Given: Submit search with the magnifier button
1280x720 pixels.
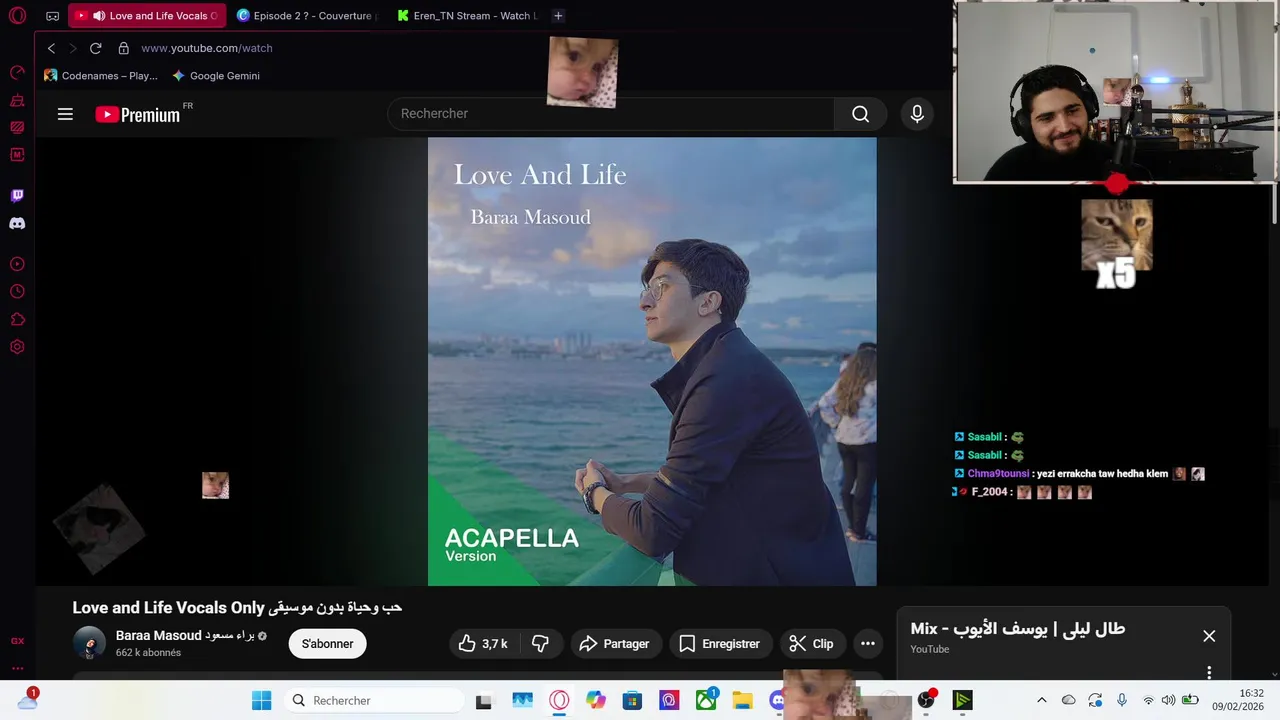Looking at the screenshot, I should click(860, 114).
